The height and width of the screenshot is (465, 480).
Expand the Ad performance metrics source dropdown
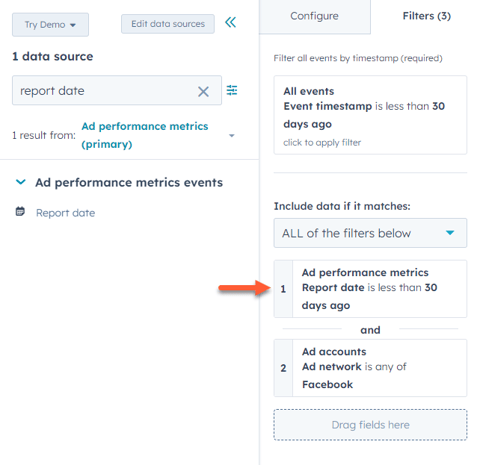coord(232,136)
